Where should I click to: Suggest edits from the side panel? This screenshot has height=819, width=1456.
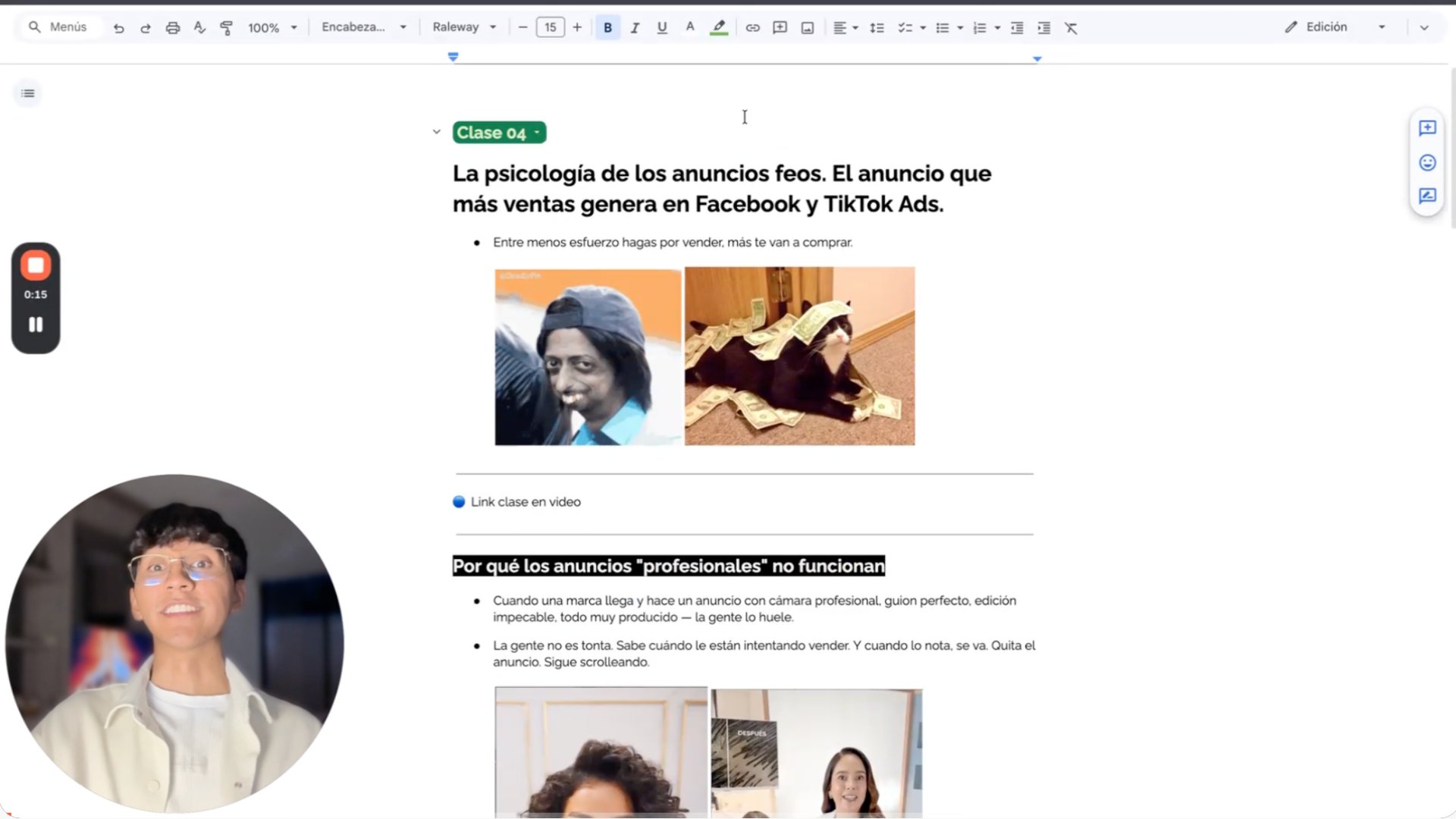click(1427, 196)
